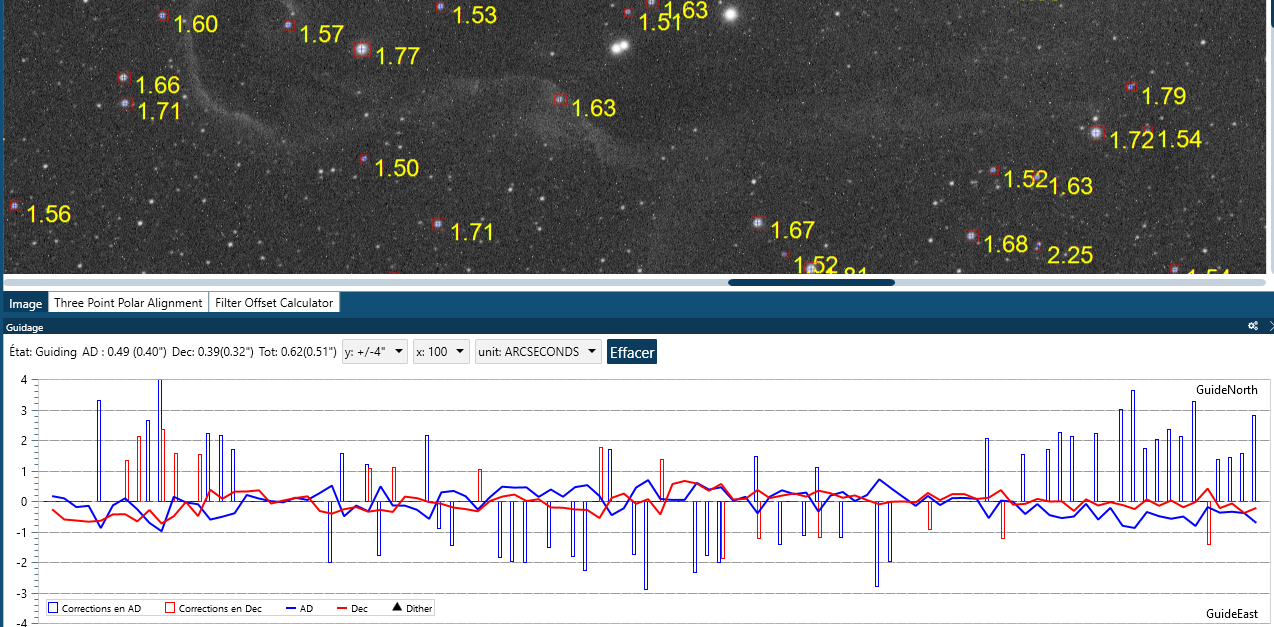Click the Effacer button to clear the graph
The height and width of the screenshot is (627, 1274).
(x=632, y=352)
